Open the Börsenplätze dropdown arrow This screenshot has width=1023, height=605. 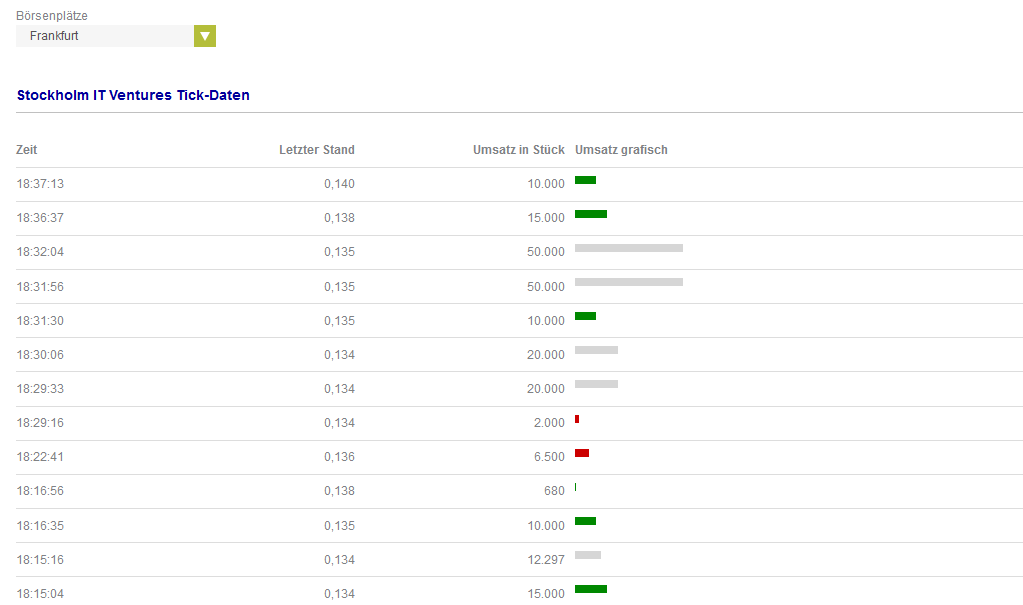tap(204, 36)
